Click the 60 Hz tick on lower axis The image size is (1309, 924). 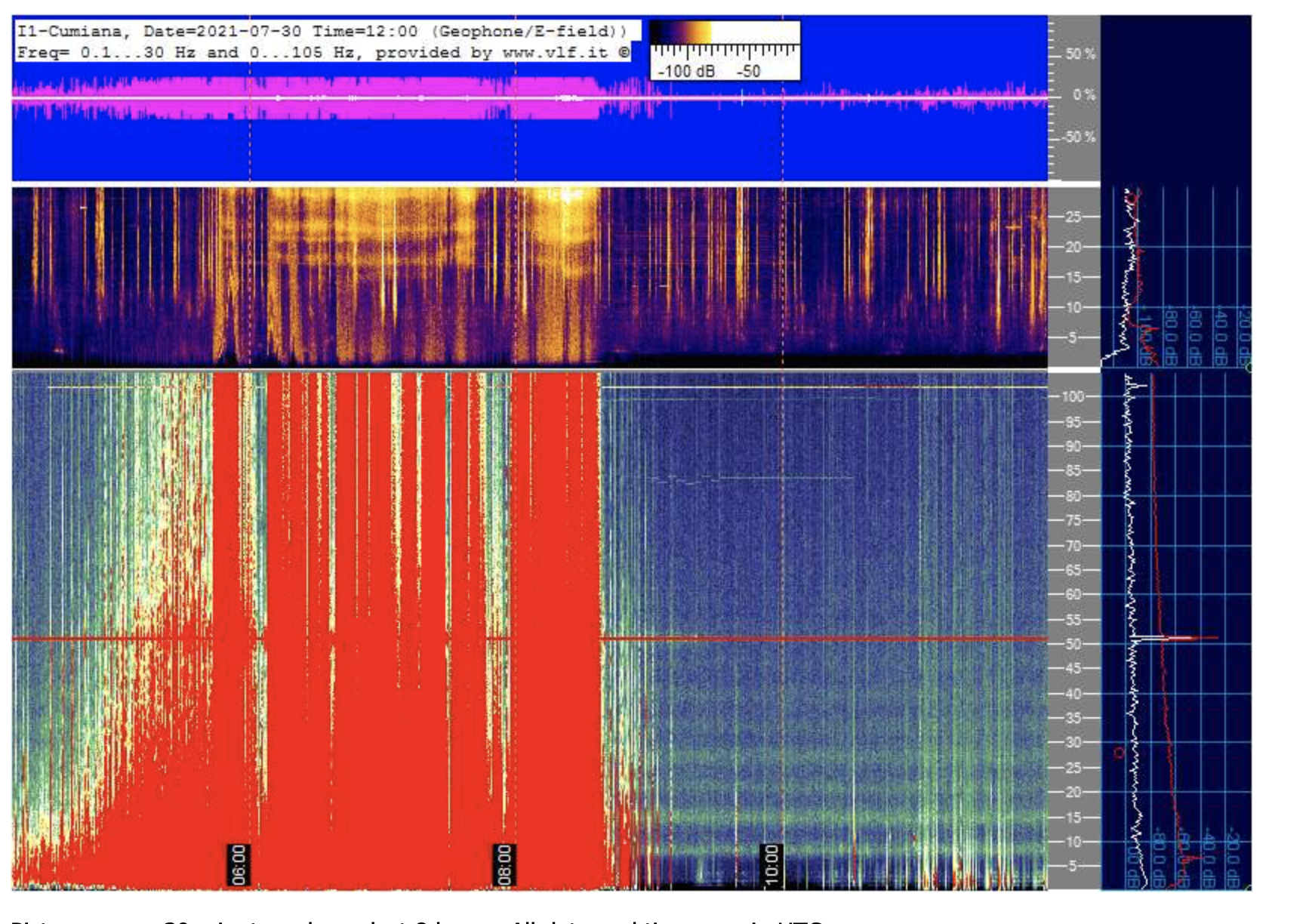(1073, 594)
